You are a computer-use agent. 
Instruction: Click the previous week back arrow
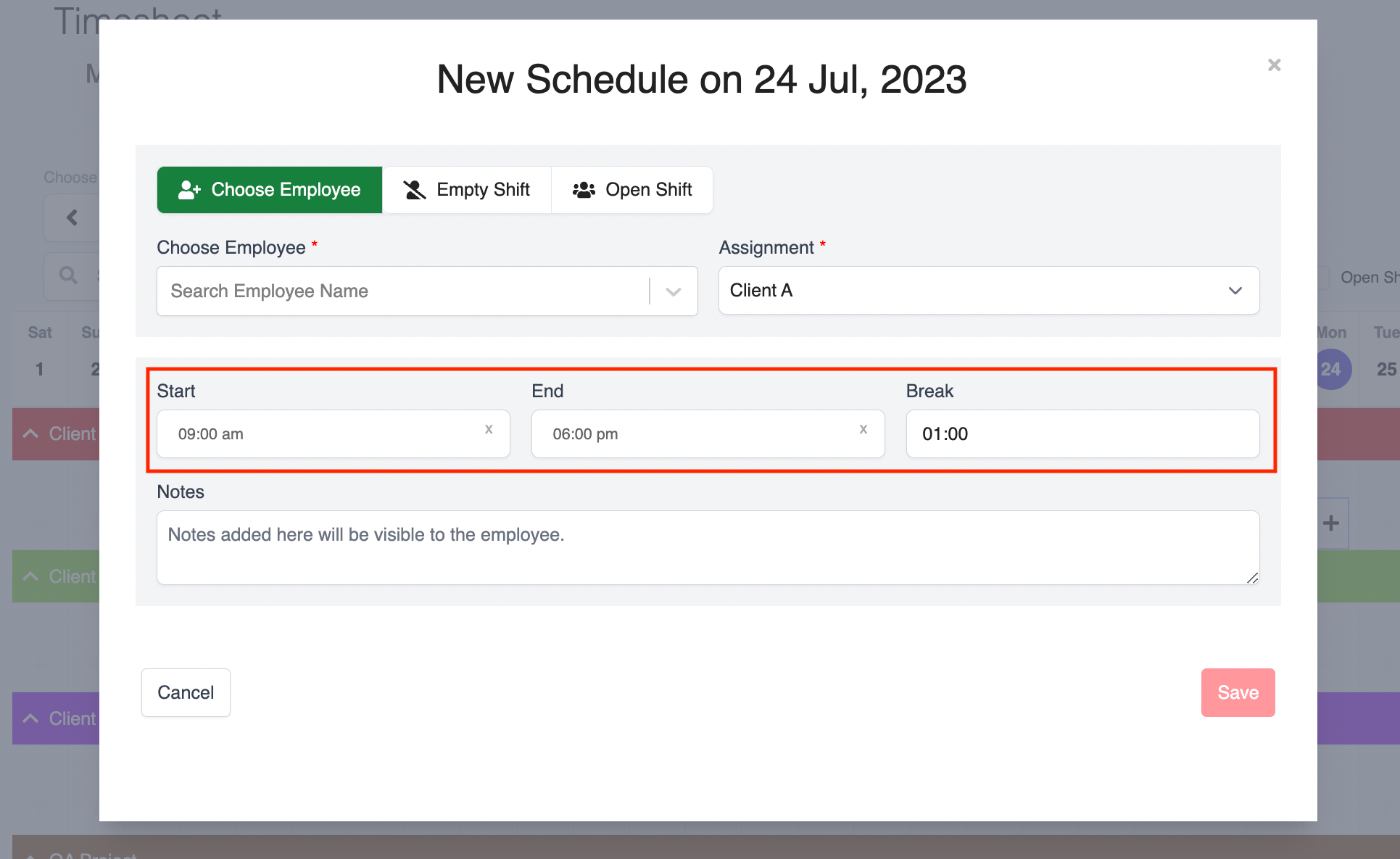point(72,217)
